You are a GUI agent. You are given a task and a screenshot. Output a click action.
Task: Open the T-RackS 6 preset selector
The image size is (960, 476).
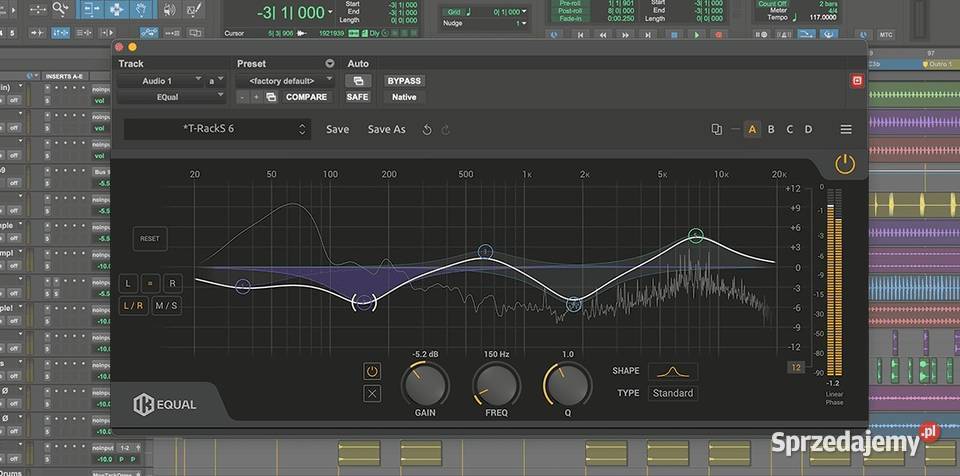point(217,129)
